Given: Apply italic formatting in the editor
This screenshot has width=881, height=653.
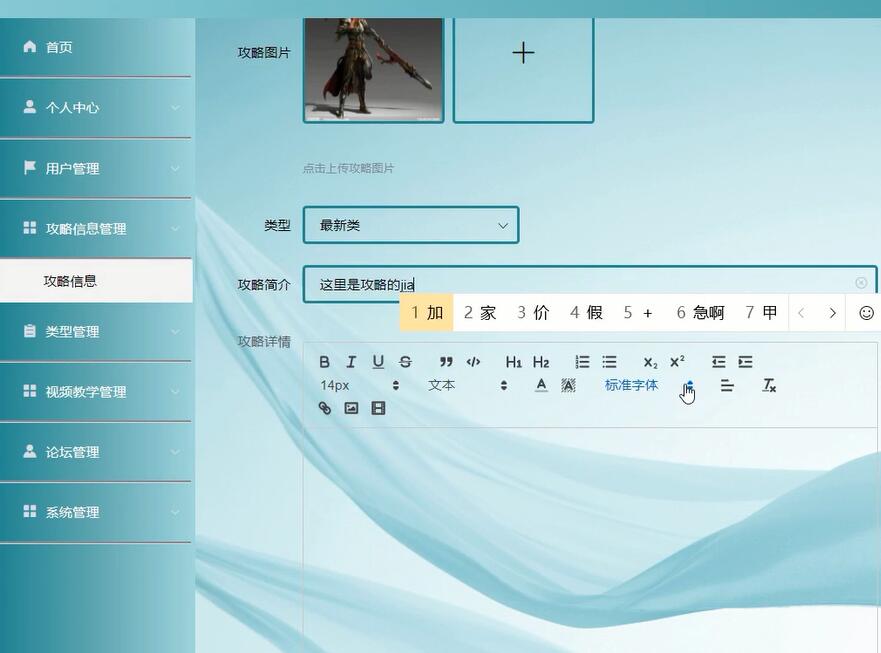Looking at the screenshot, I should [351, 361].
